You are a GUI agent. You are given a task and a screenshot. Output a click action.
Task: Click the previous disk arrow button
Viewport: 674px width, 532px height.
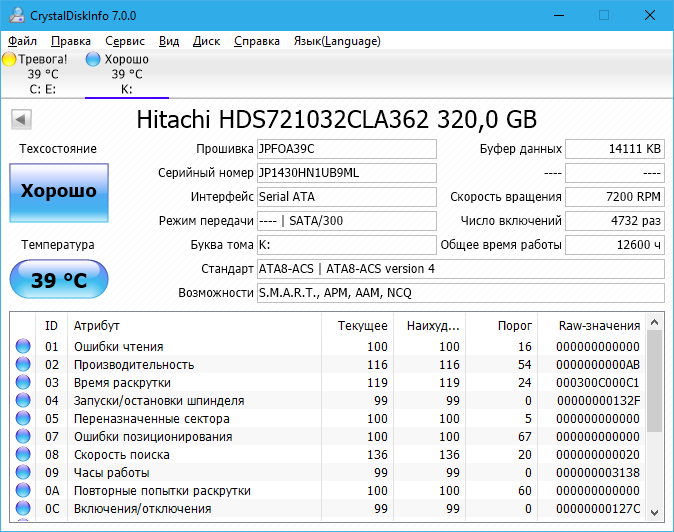click(20, 120)
